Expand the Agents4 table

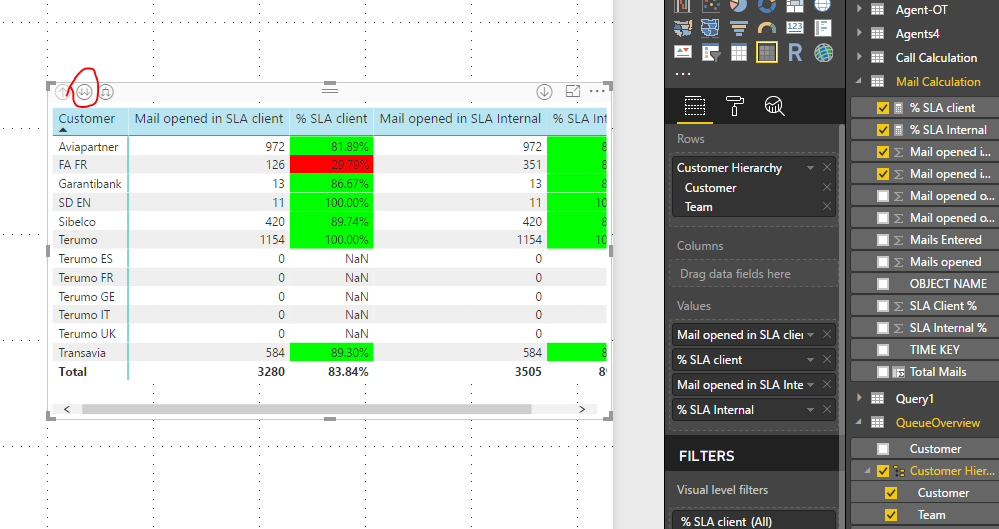pyautogui.click(x=859, y=33)
